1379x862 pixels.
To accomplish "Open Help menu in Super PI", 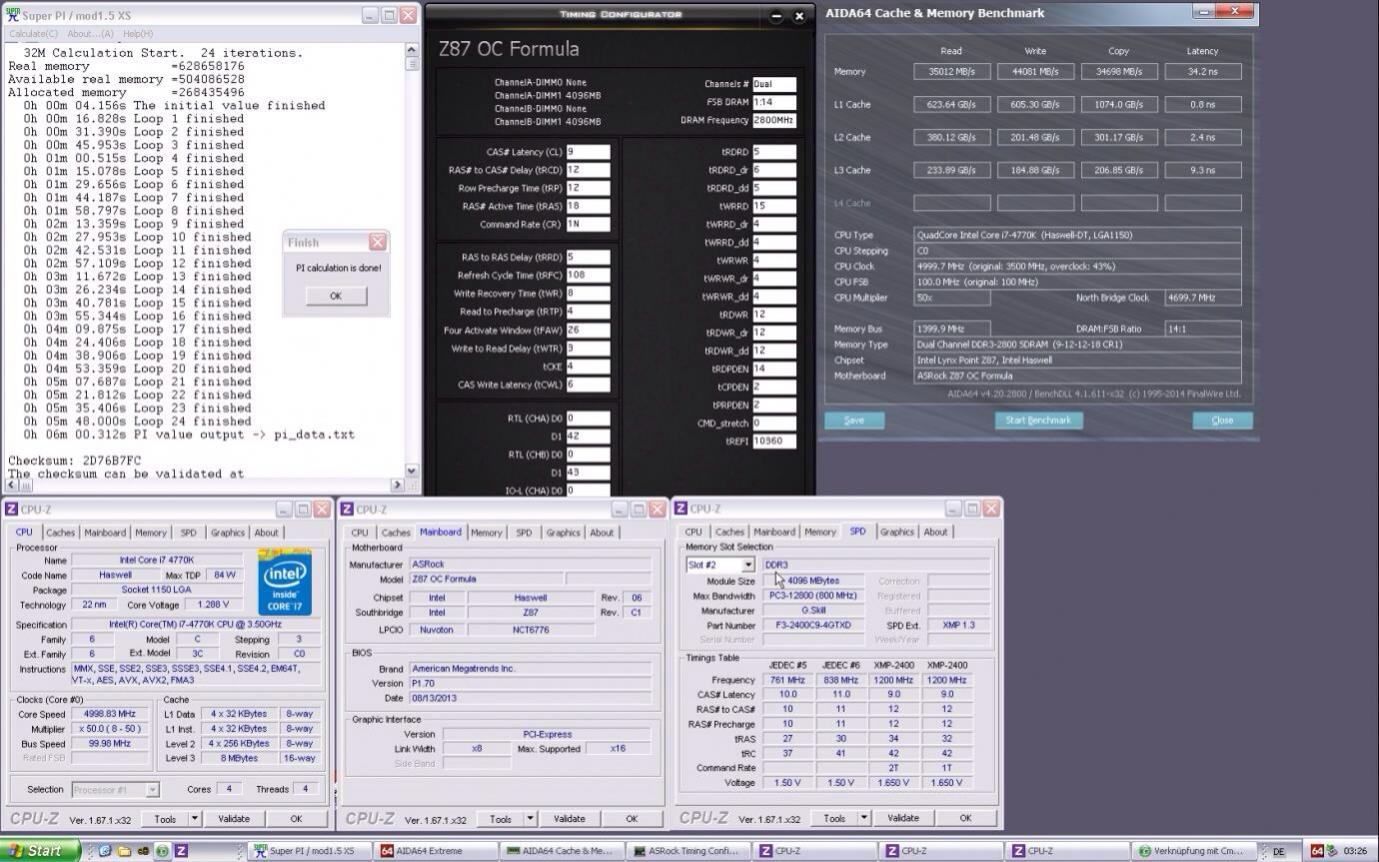I will [x=136, y=34].
